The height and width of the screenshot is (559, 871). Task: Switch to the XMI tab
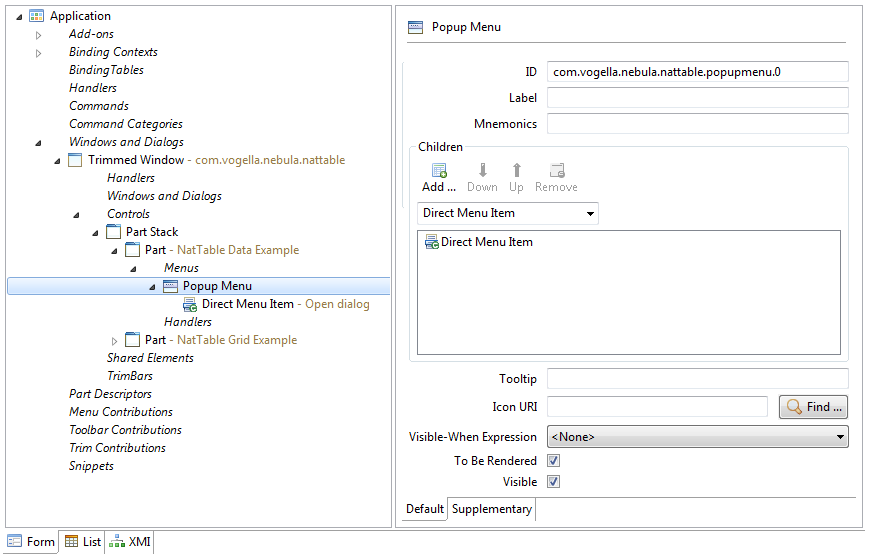(x=129, y=542)
